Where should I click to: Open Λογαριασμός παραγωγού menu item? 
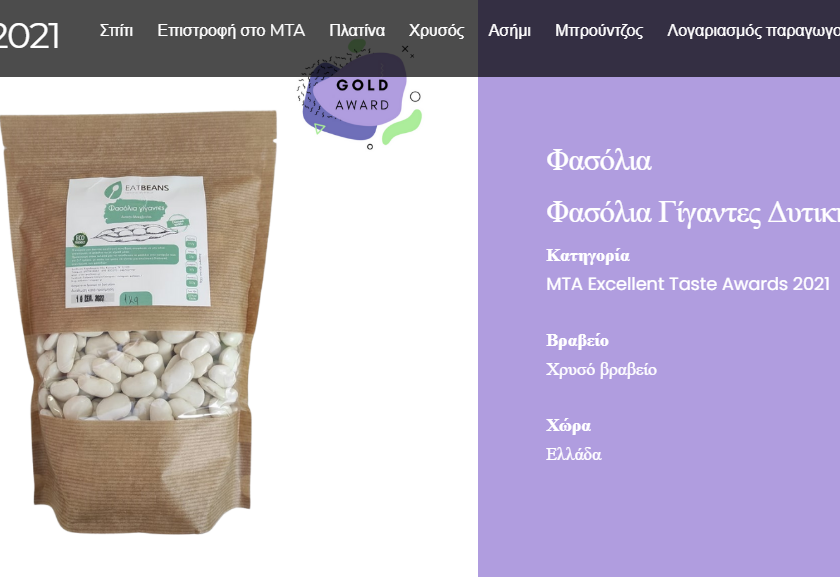coord(753,31)
